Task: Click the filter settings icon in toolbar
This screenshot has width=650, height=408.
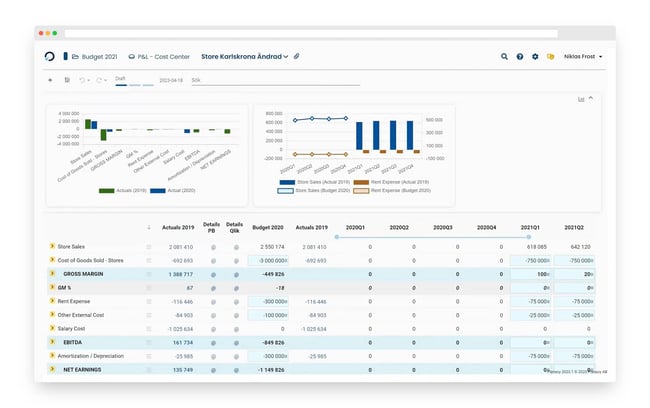Action: (67, 80)
